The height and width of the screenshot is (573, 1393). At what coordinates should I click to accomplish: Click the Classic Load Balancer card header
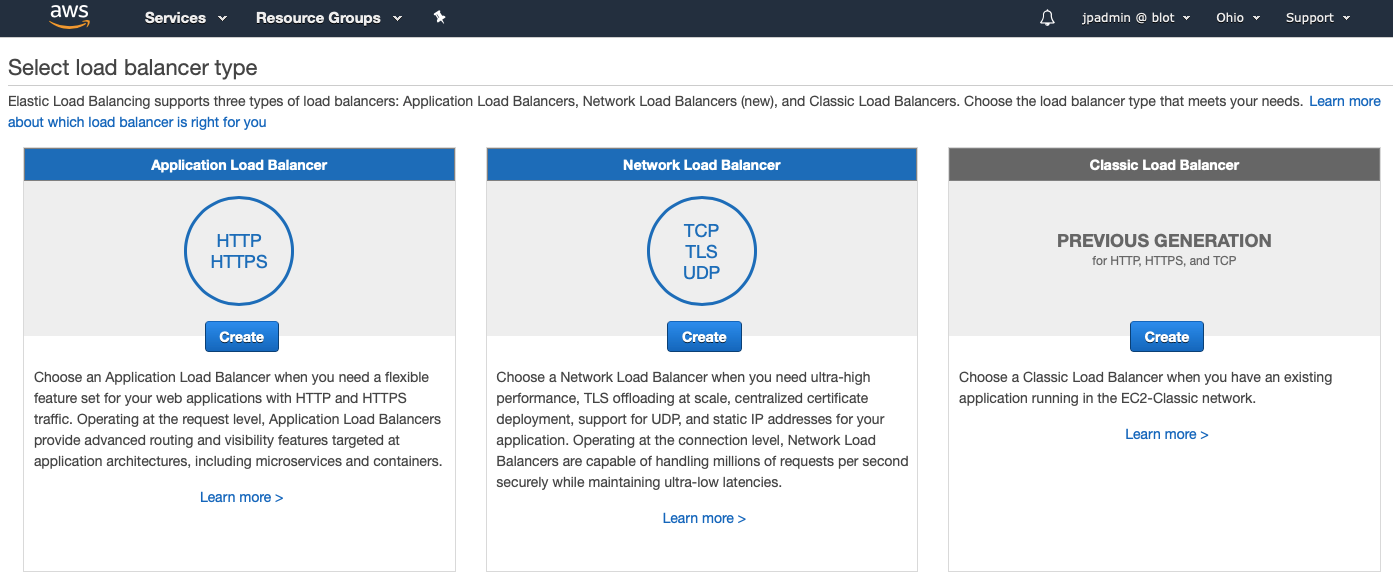[x=1164, y=165]
